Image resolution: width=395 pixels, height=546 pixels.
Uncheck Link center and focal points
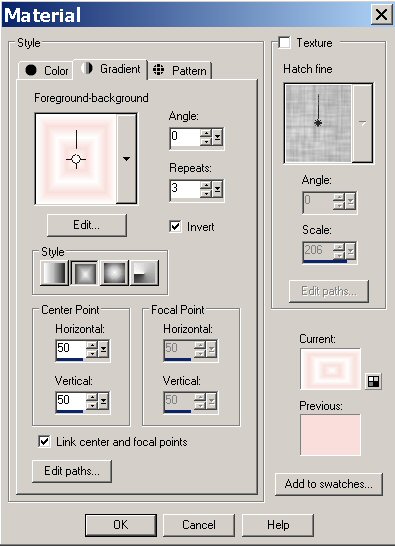(x=44, y=442)
